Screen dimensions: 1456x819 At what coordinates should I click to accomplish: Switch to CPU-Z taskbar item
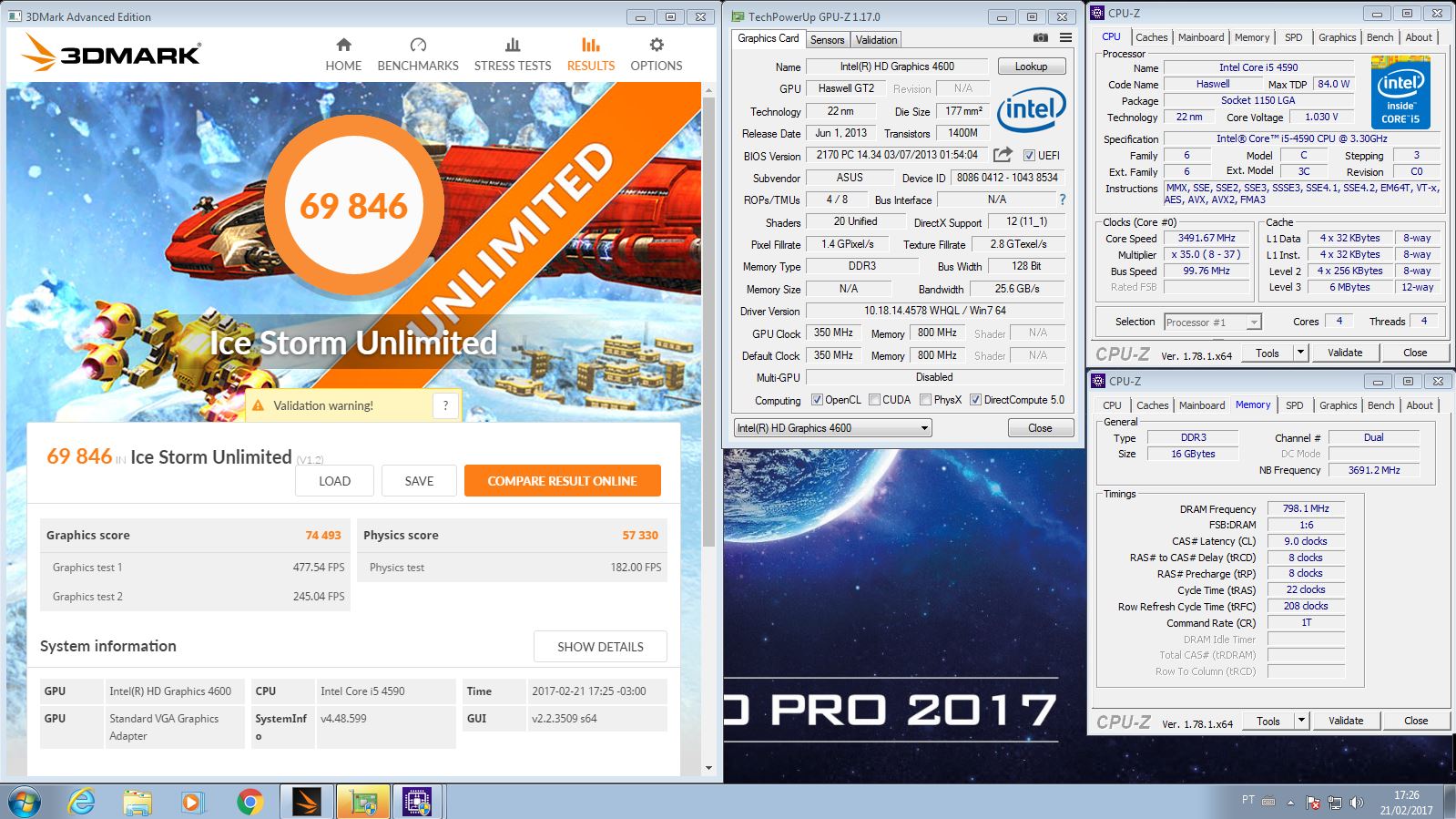pos(418,802)
